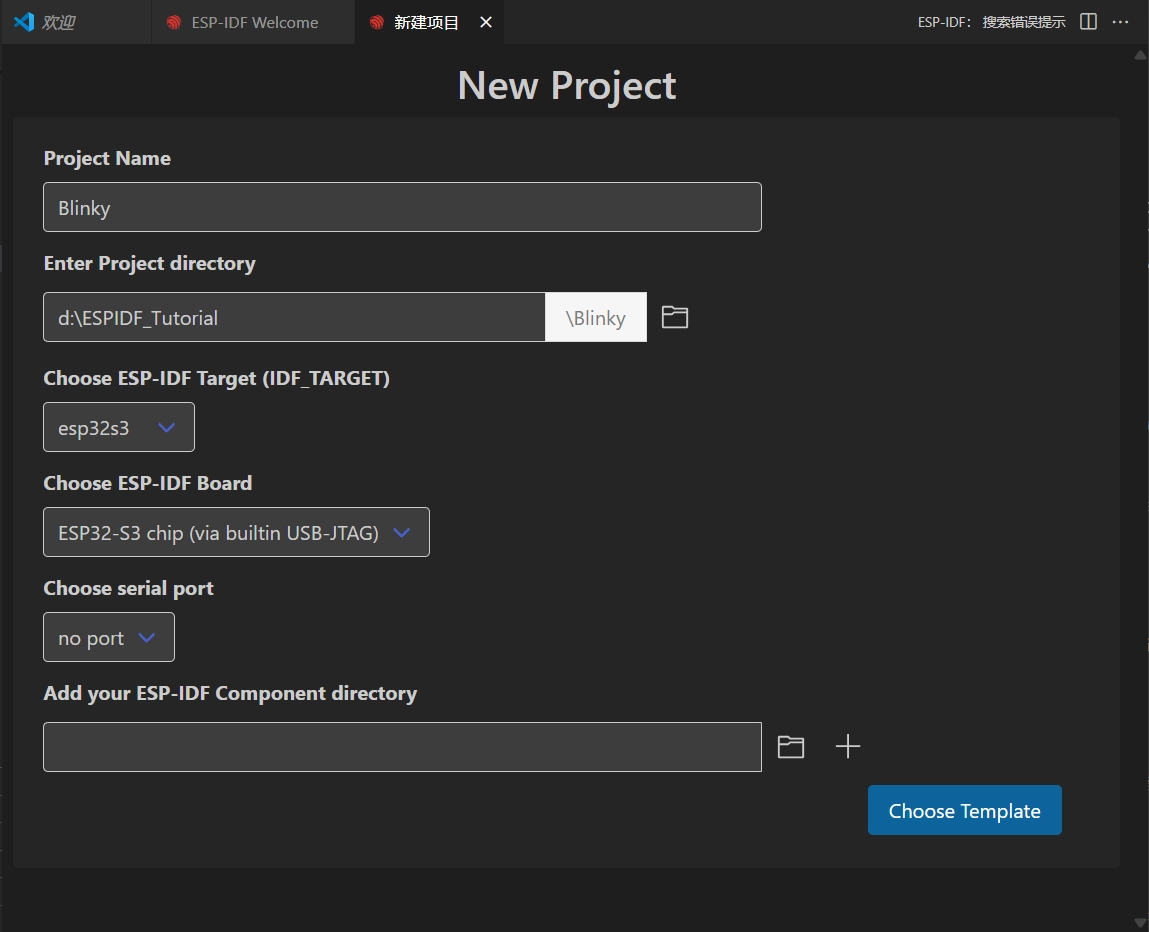The height and width of the screenshot is (932, 1149).
Task: Click the empty component directory input
Action: (402, 747)
